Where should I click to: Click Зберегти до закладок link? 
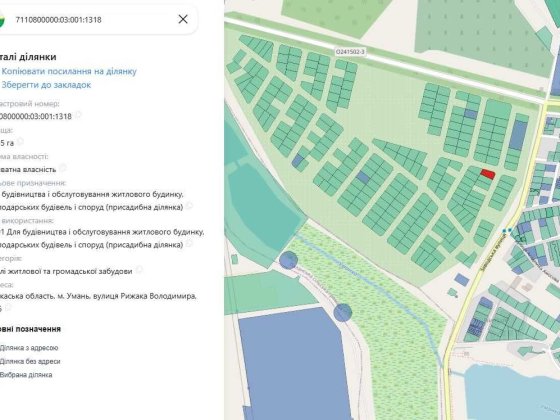point(46,85)
